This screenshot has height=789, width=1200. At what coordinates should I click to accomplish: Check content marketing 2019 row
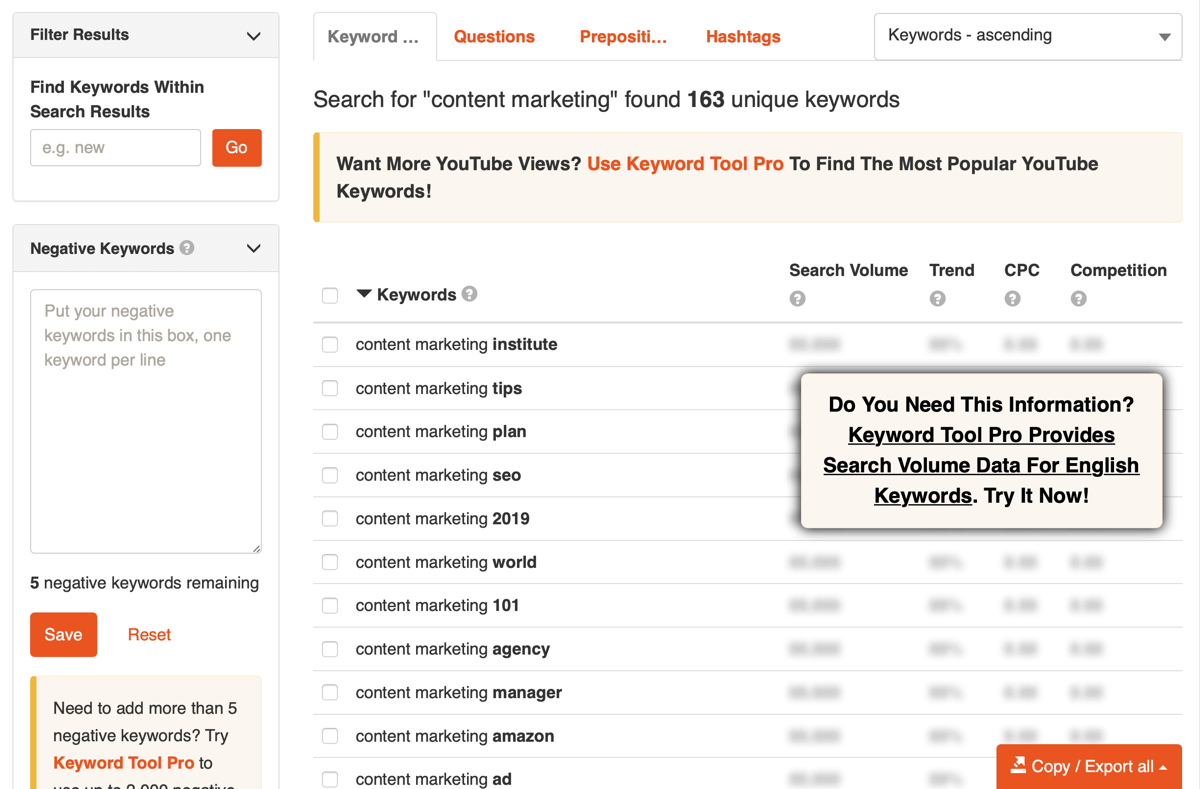pos(330,519)
